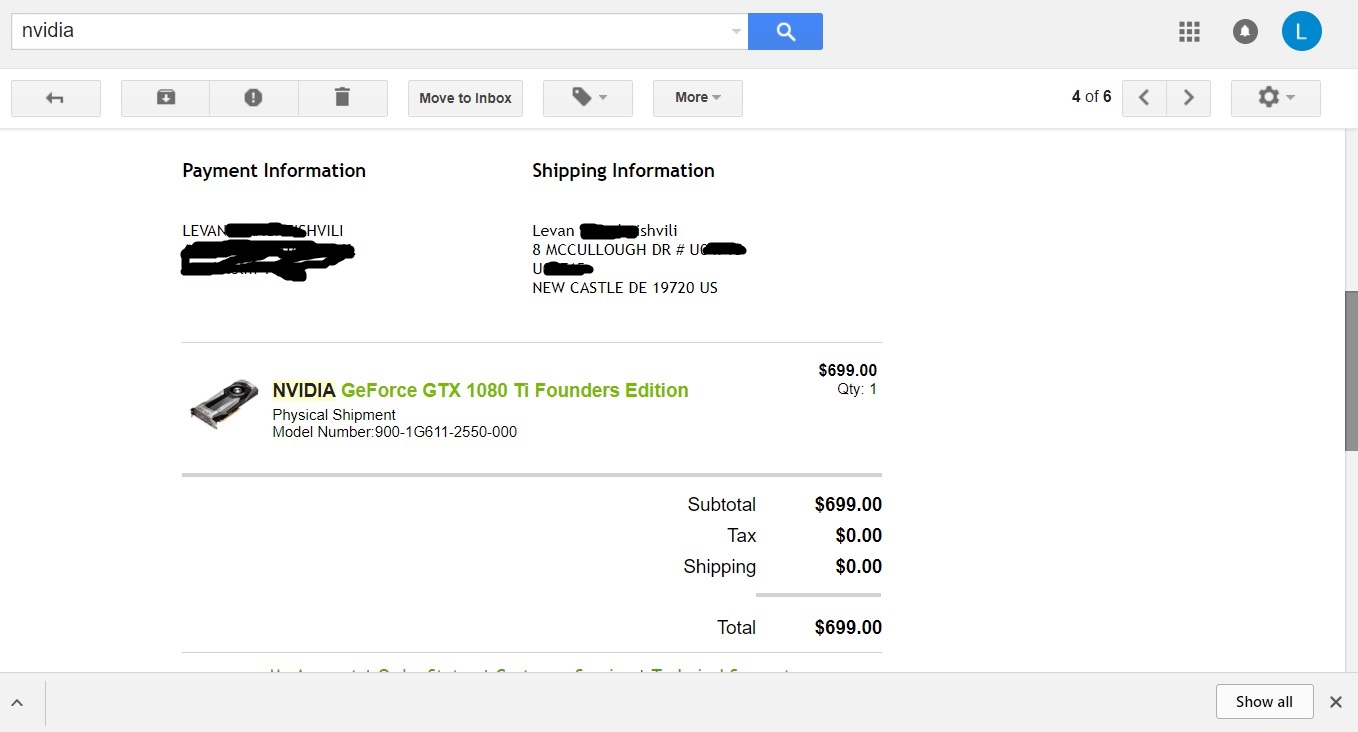Viewport: 1358px width, 732px height.
Task: Click the back arrow to return to search results
Action: [55, 98]
